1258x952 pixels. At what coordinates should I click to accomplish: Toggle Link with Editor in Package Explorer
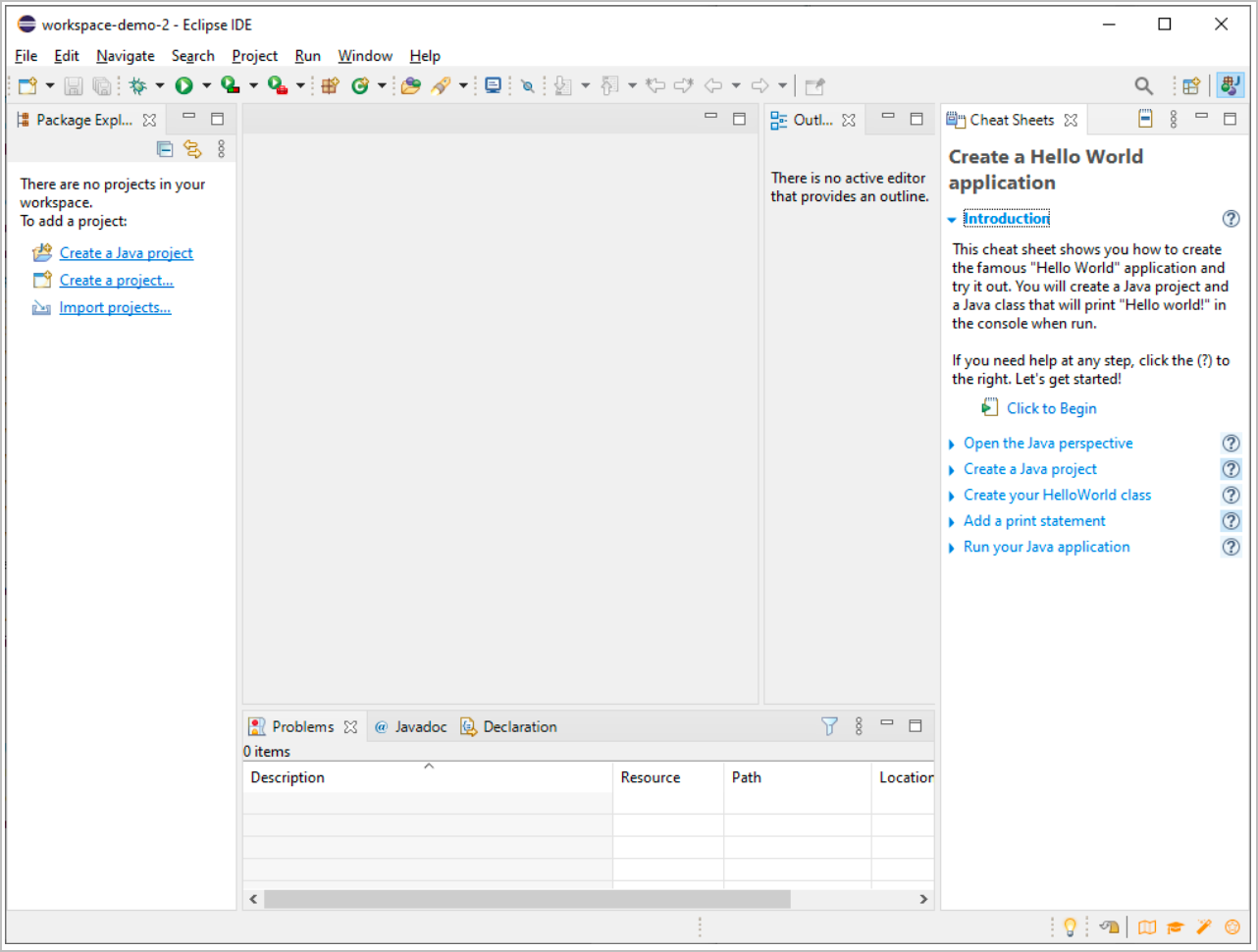point(192,149)
